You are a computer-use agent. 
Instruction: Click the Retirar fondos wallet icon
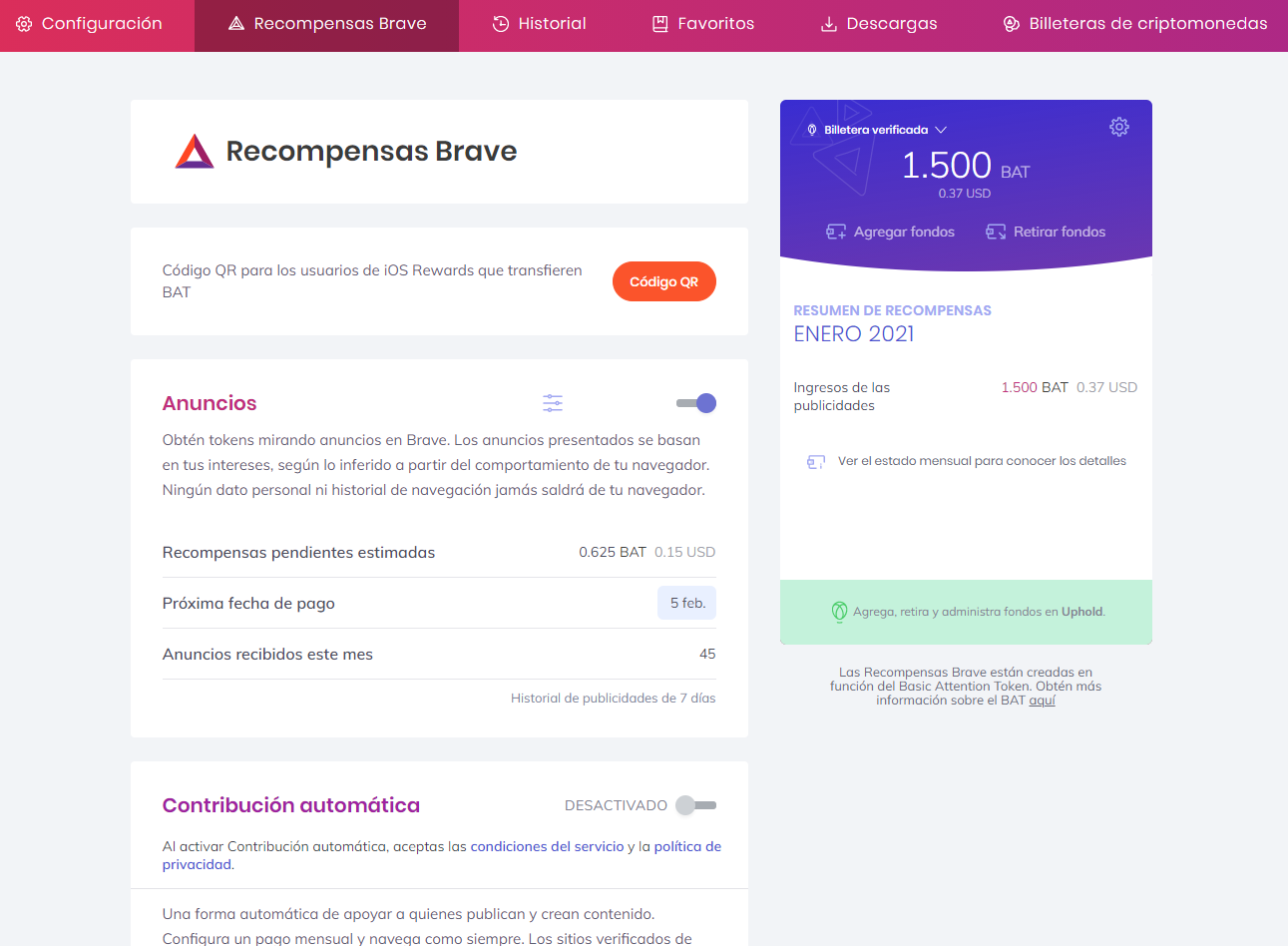coord(996,232)
